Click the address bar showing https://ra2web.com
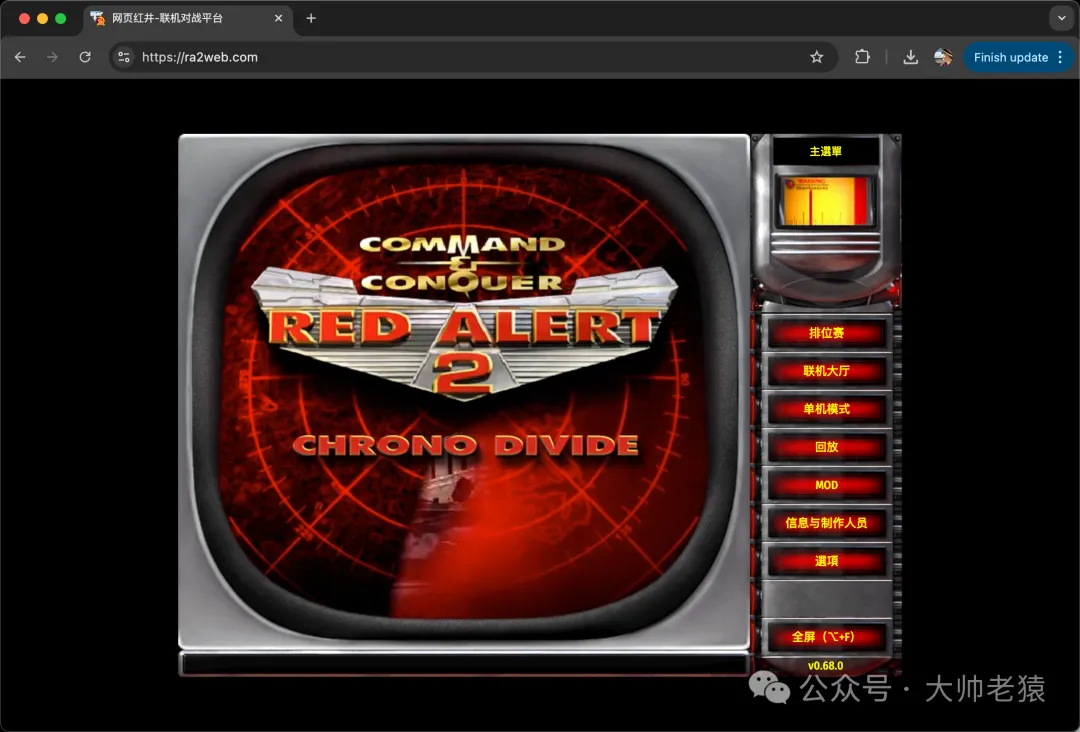 click(474, 57)
